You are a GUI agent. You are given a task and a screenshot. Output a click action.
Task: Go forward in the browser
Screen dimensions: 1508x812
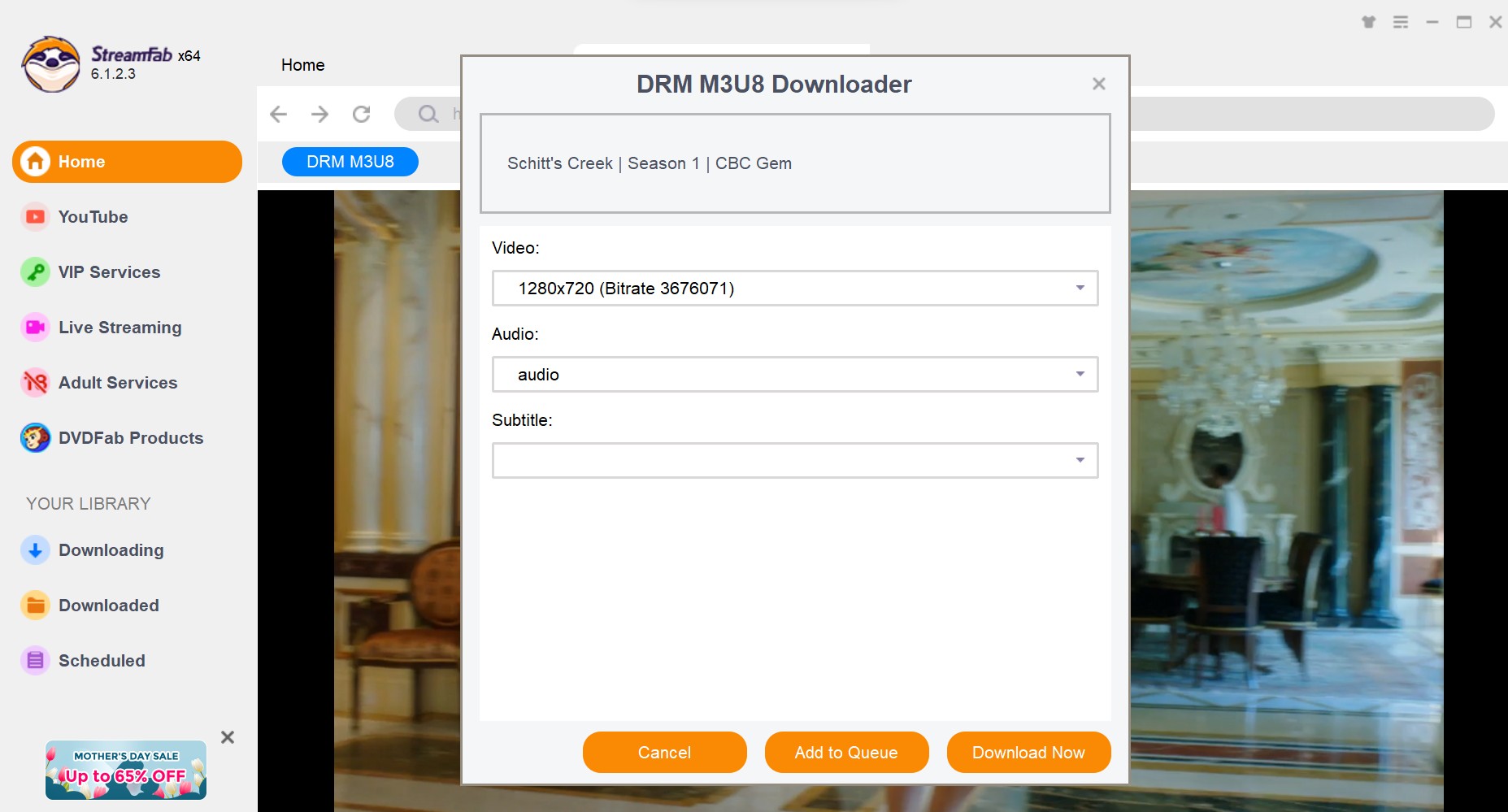tap(320, 114)
